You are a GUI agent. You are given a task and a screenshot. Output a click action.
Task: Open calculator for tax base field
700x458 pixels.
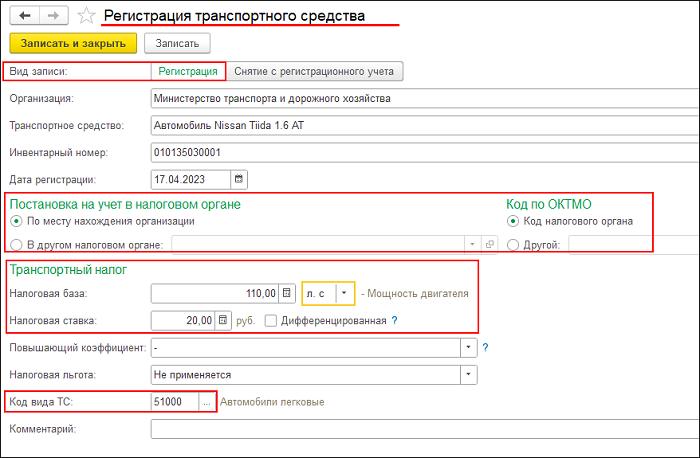(286, 293)
